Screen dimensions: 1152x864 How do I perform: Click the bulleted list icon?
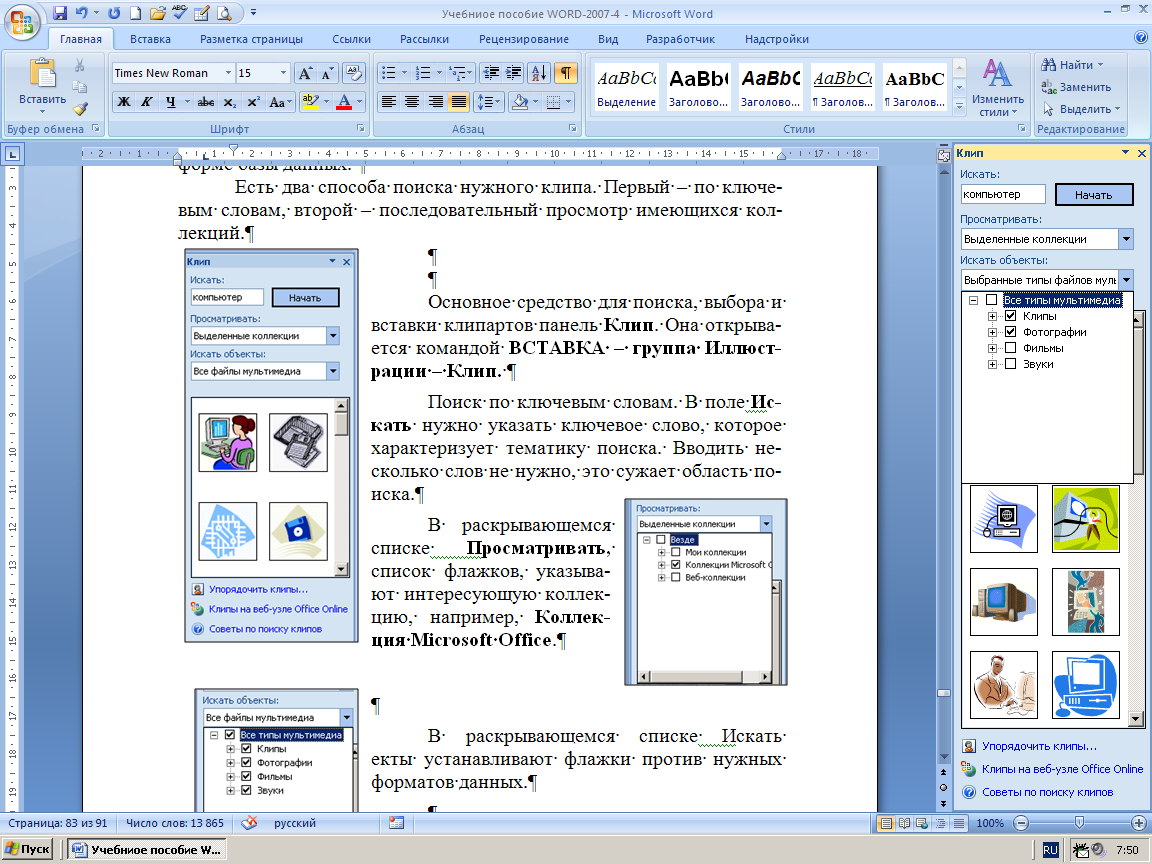click(388, 73)
